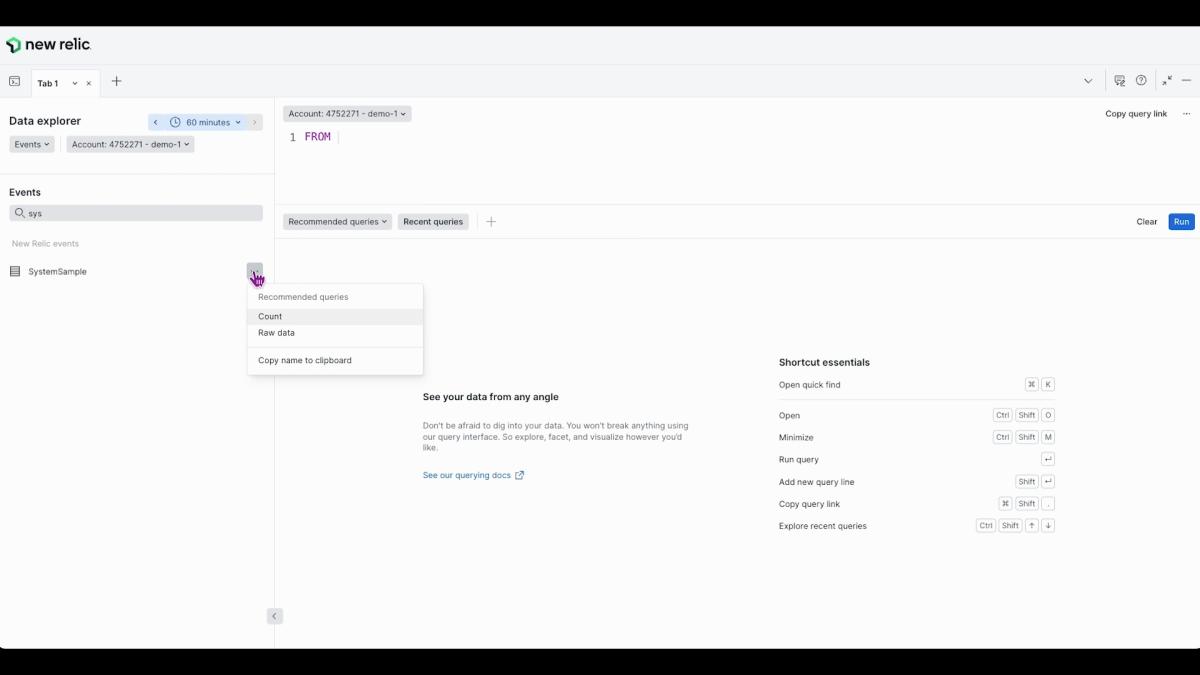Screen dimensions: 1200x675
Task: Click the collapse arrows icon at top right
Action: 1166,81
